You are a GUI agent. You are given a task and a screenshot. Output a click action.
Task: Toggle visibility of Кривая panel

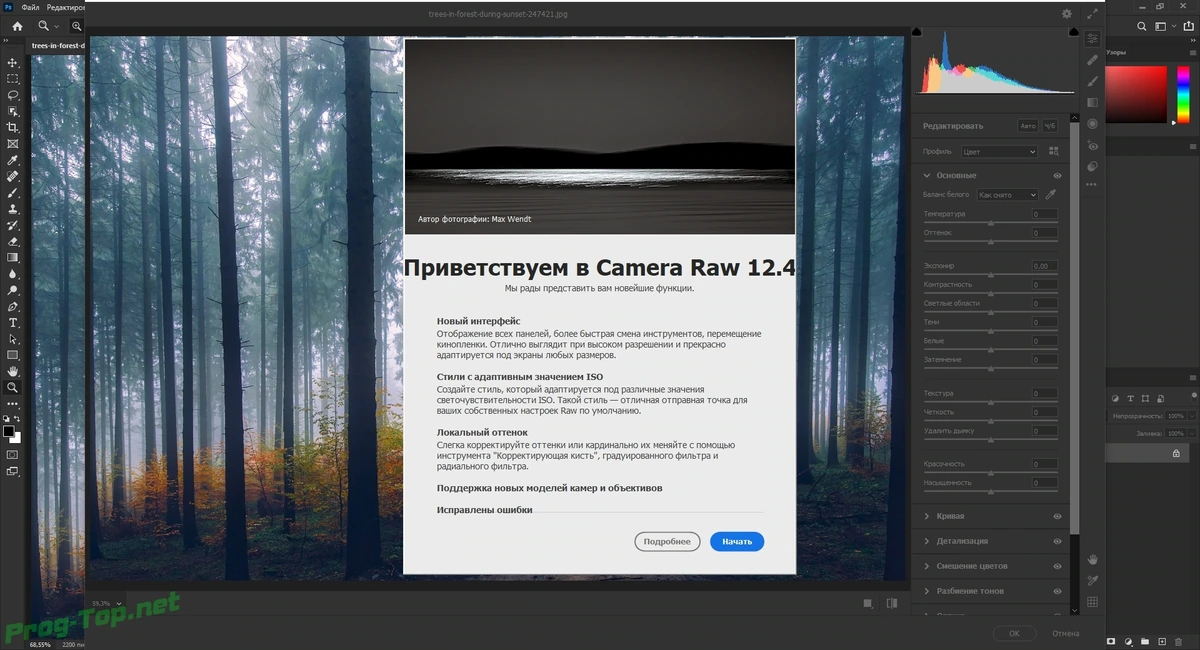[1057, 516]
